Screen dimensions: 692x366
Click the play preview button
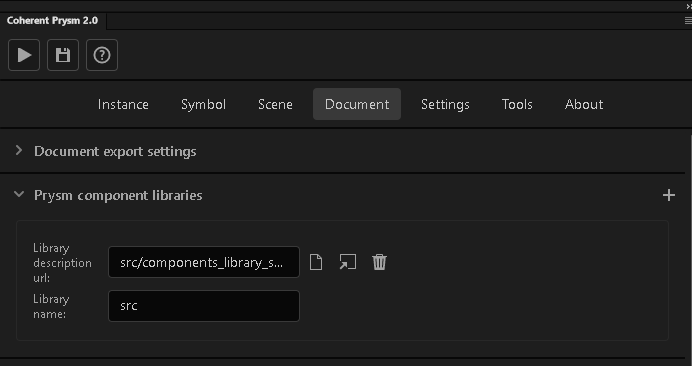coord(24,55)
